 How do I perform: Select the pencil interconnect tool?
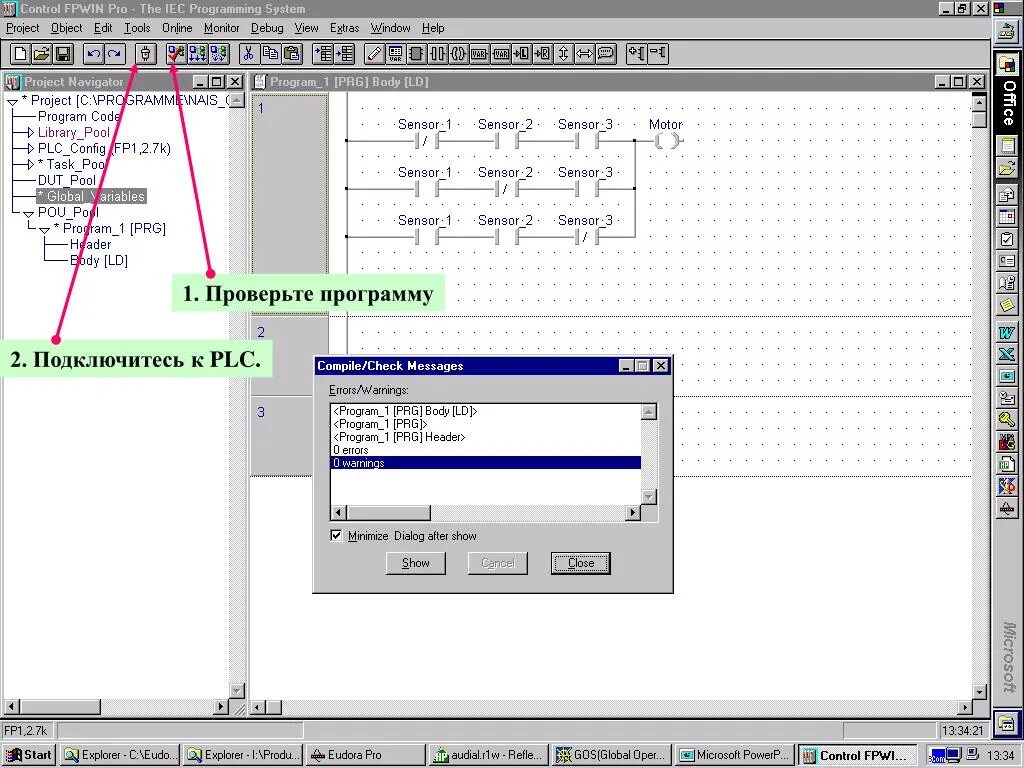click(x=374, y=54)
